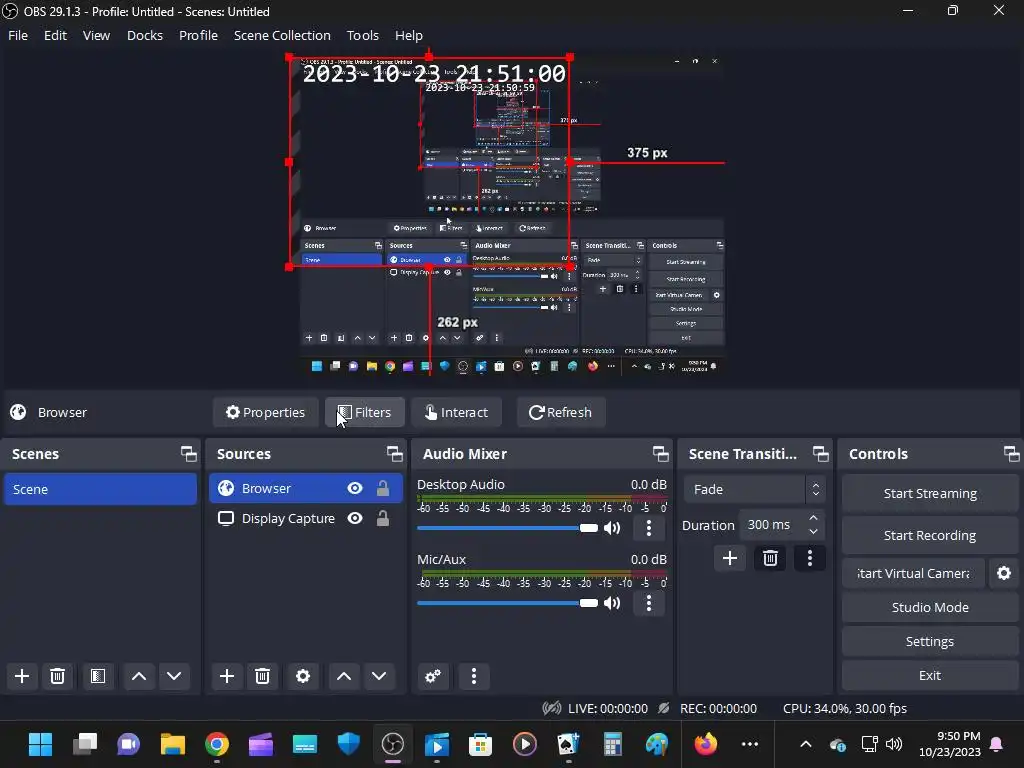Click Start Streaming button
The height and width of the screenshot is (768, 1024).
930,494
